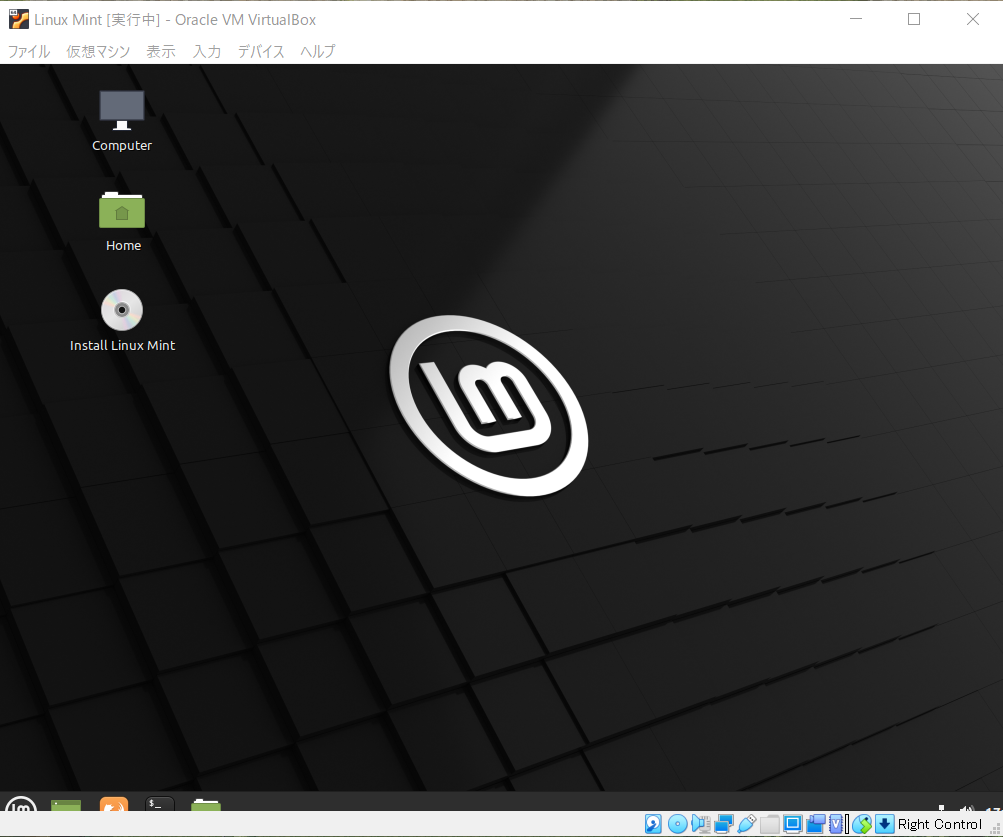This screenshot has height=837, width=1003.
Task: Open Files manager from the Mint panel
Action: pos(206,804)
